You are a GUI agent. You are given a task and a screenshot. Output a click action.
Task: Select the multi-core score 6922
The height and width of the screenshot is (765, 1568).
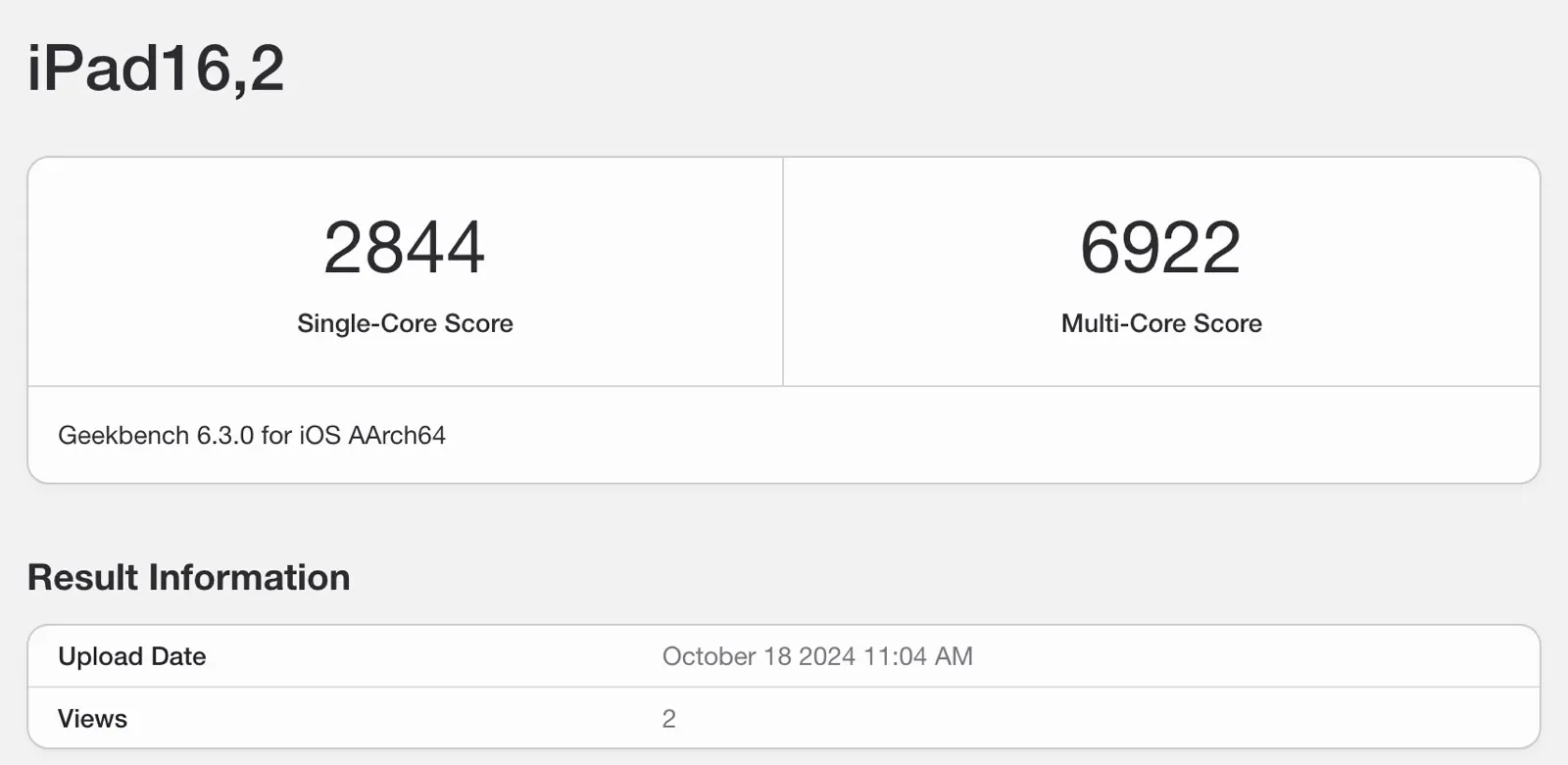pos(1161,248)
